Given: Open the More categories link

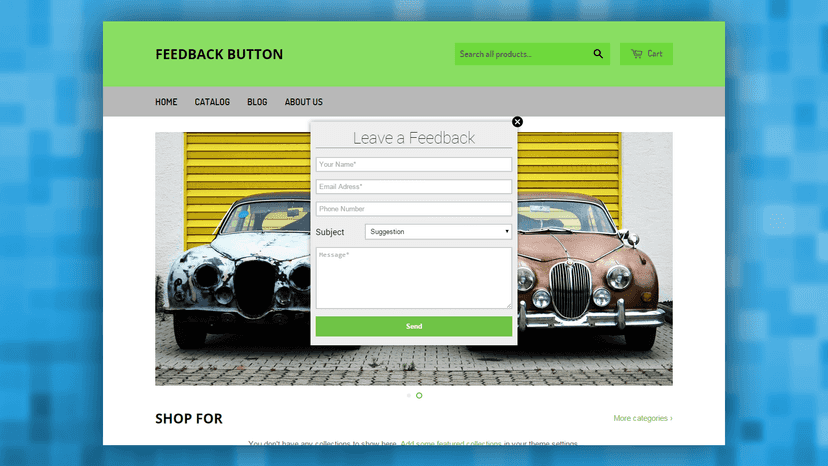Looking at the screenshot, I should tap(643, 418).
